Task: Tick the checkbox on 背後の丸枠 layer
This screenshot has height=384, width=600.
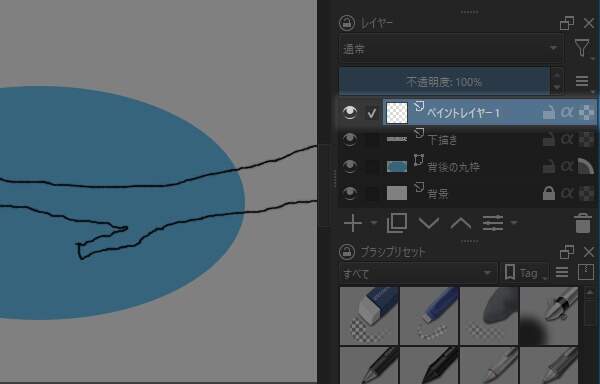Action: tap(371, 166)
